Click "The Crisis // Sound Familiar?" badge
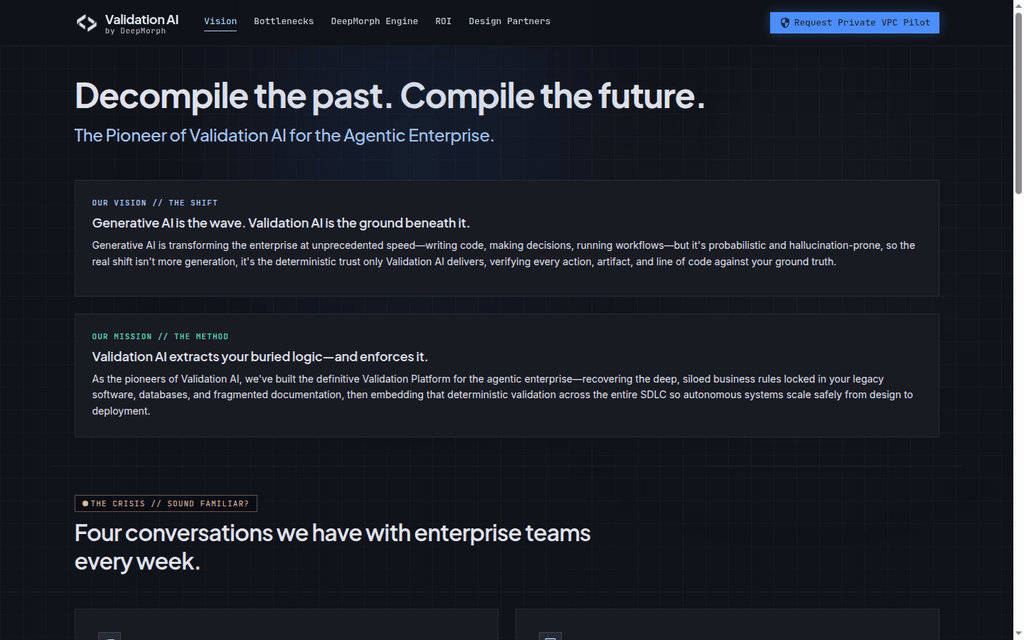The width and height of the screenshot is (1024, 640). click(x=166, y=504)
